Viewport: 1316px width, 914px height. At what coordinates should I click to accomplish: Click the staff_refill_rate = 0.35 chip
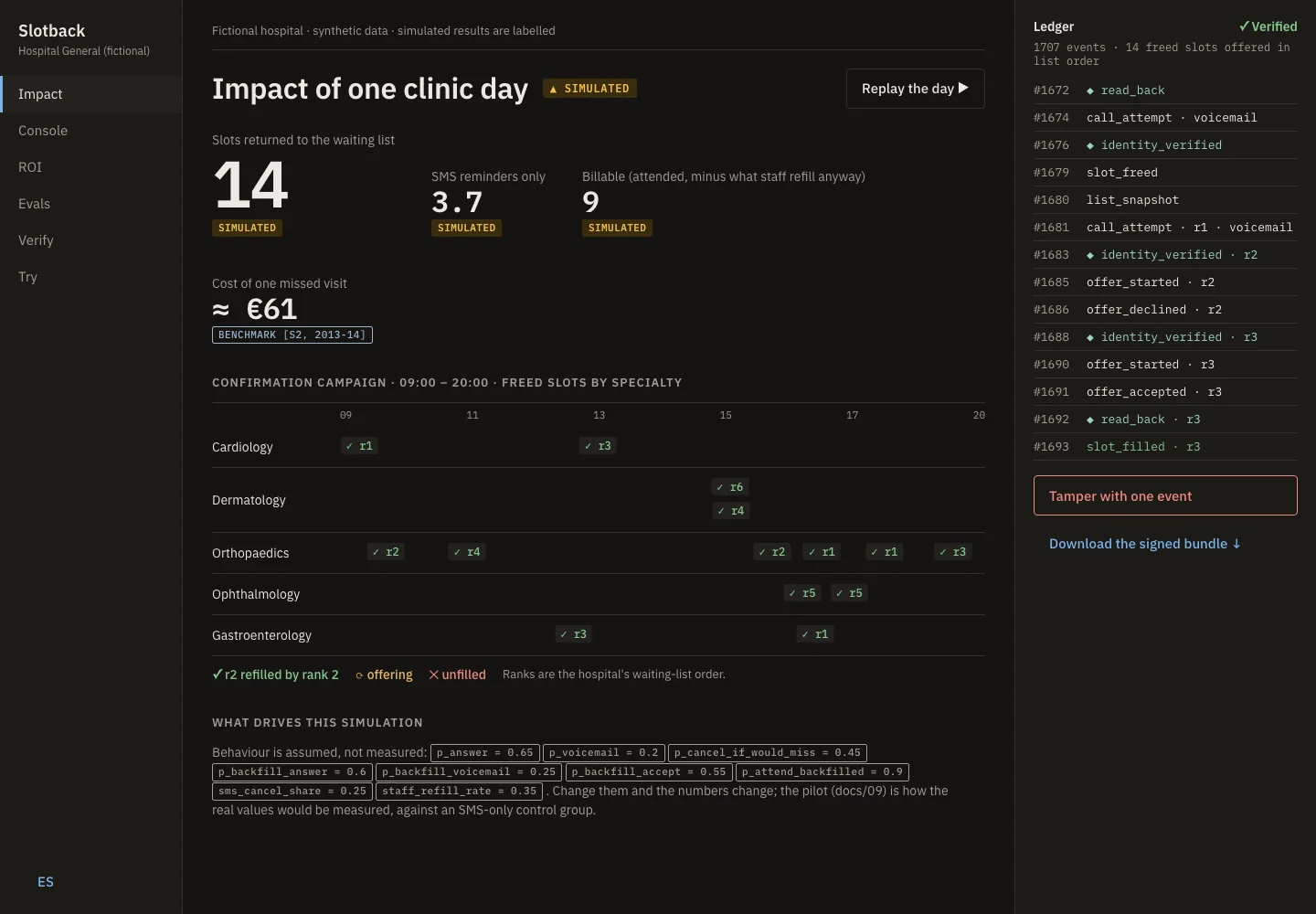pyautogui.click(x=460, y=792)
